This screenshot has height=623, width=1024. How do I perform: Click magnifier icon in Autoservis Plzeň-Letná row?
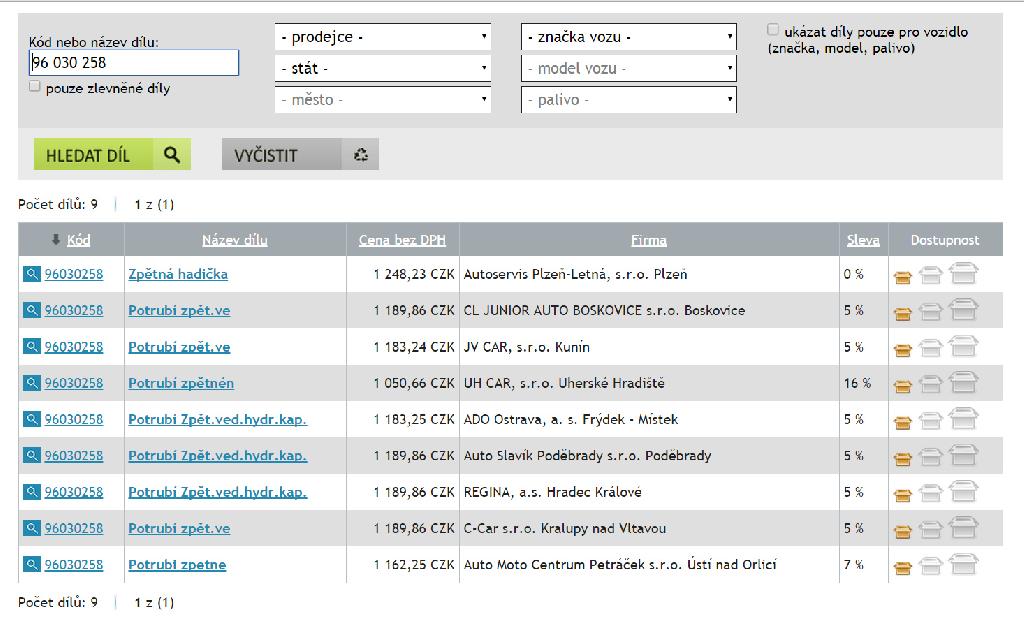click(x=31, y=274)
